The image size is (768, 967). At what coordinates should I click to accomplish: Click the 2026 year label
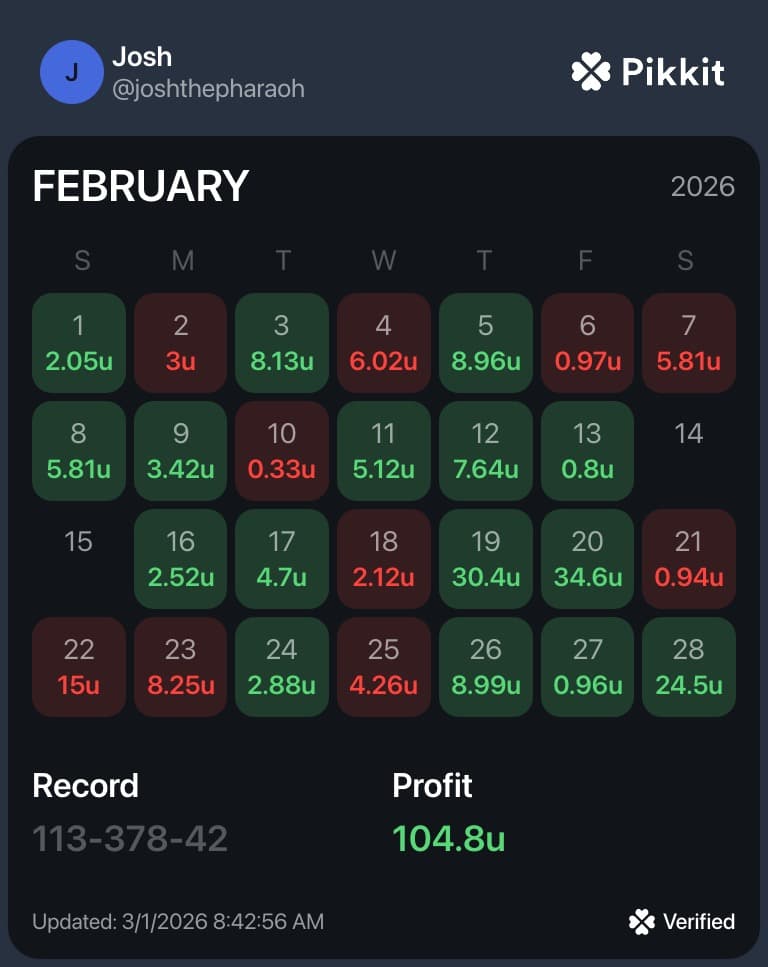pyautogui.click(x=703, y=187)
